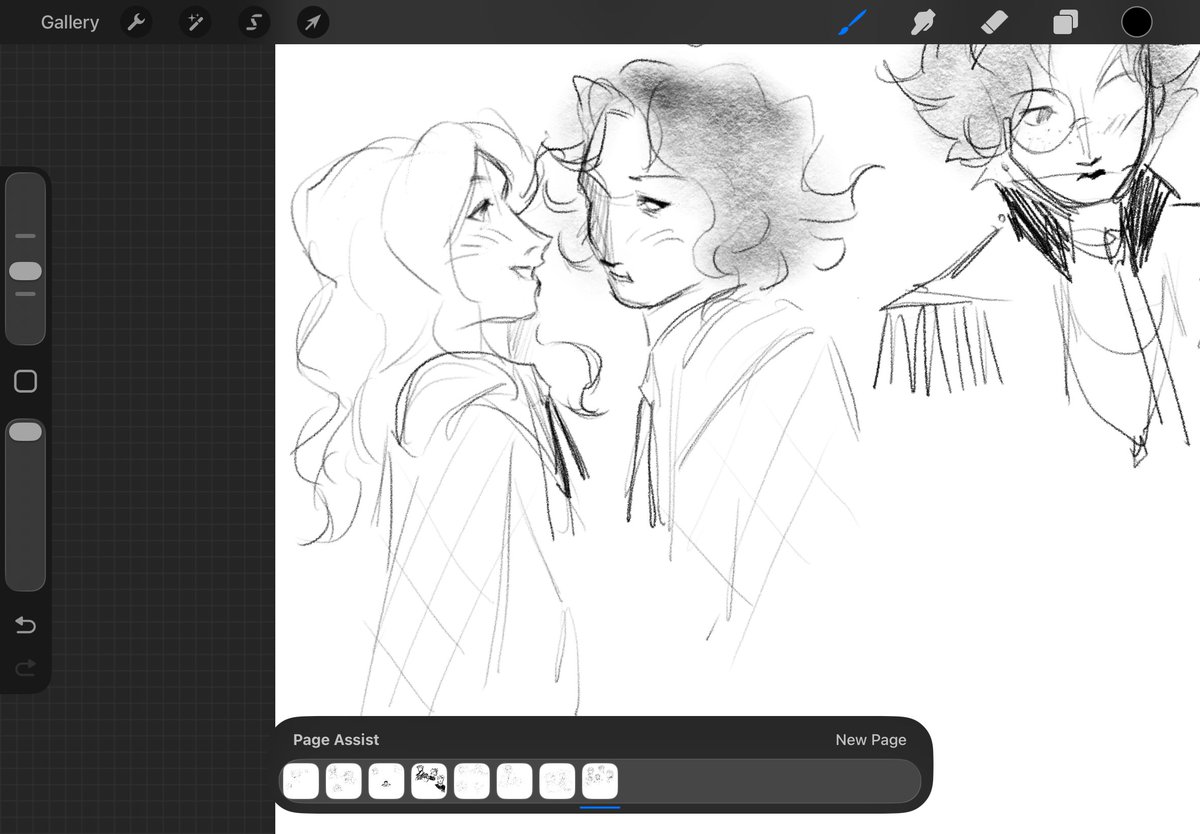
Task: Activate the Selection S-shaped tool
Action: (254, 22)
